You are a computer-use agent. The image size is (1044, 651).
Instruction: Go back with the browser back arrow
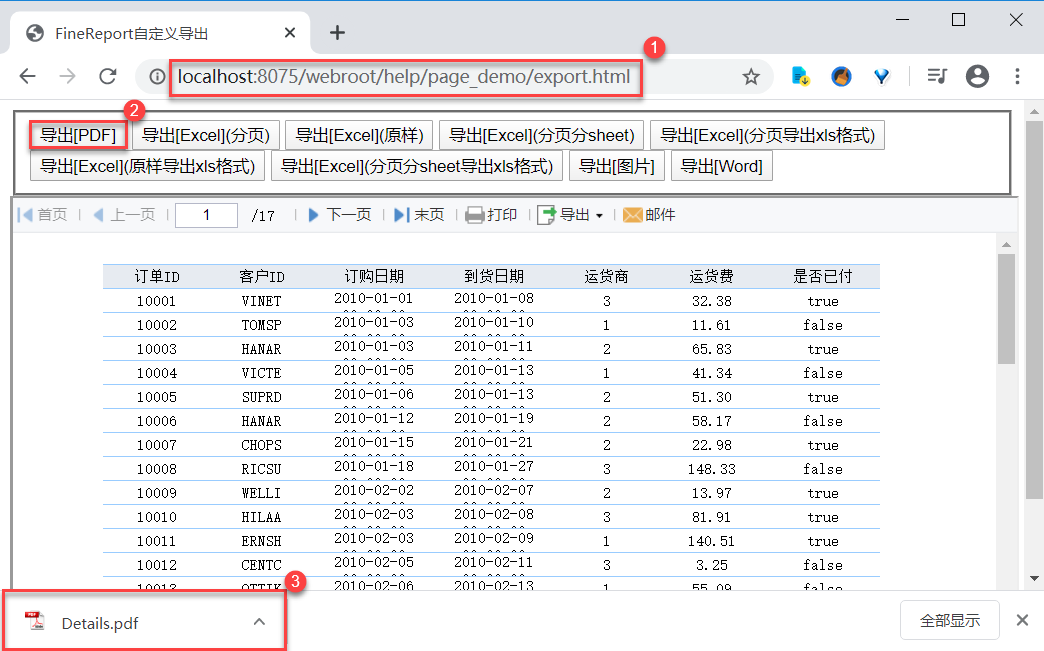pos(27,77)
